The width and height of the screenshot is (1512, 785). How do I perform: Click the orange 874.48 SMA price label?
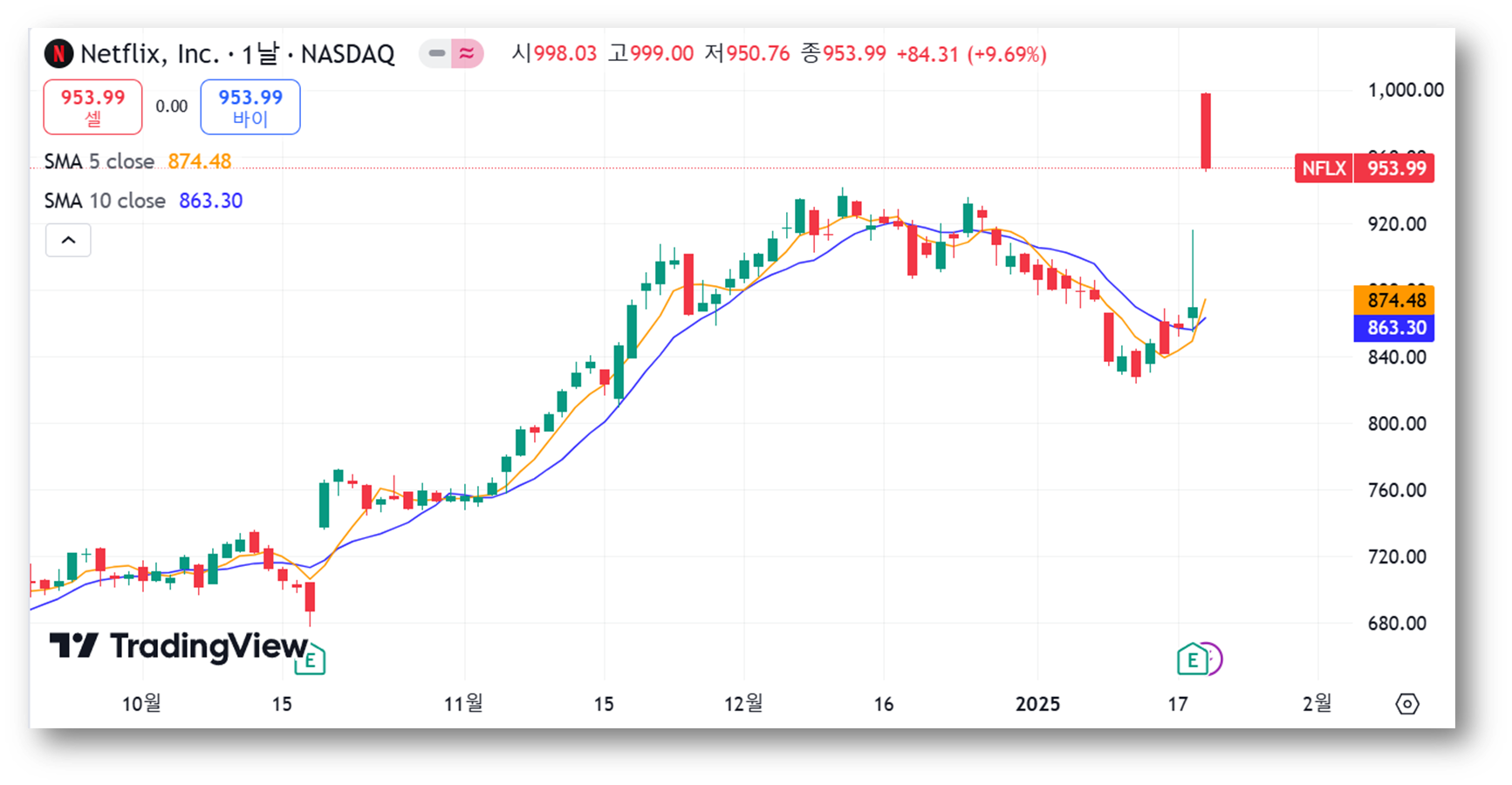[x=1394, y=300]
